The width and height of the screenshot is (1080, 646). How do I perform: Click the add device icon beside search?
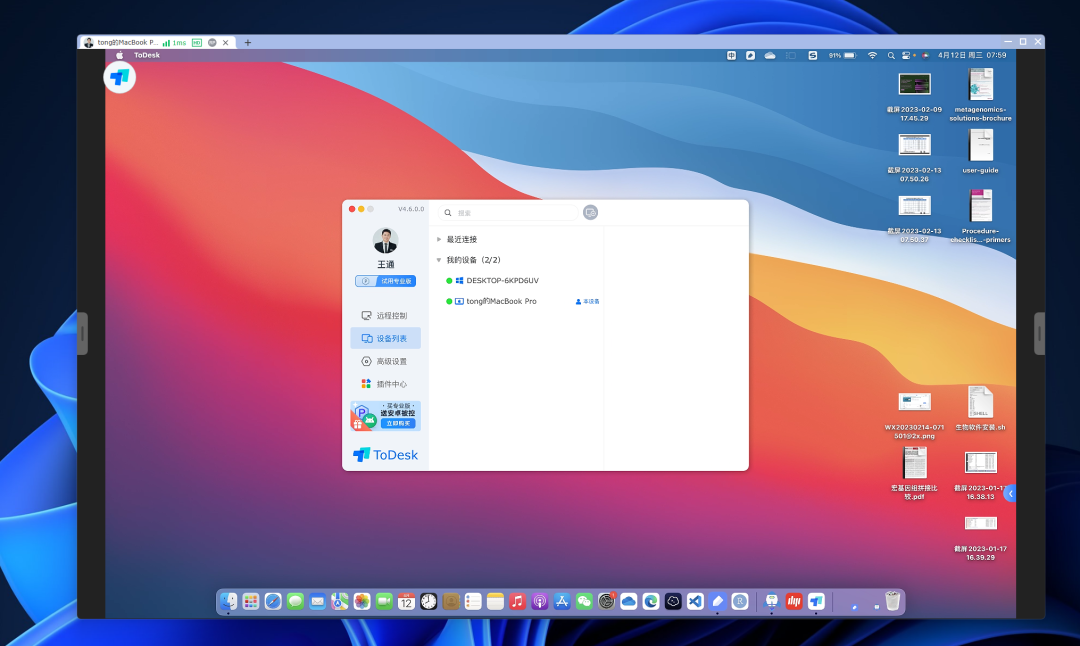(x=590, y=213)
